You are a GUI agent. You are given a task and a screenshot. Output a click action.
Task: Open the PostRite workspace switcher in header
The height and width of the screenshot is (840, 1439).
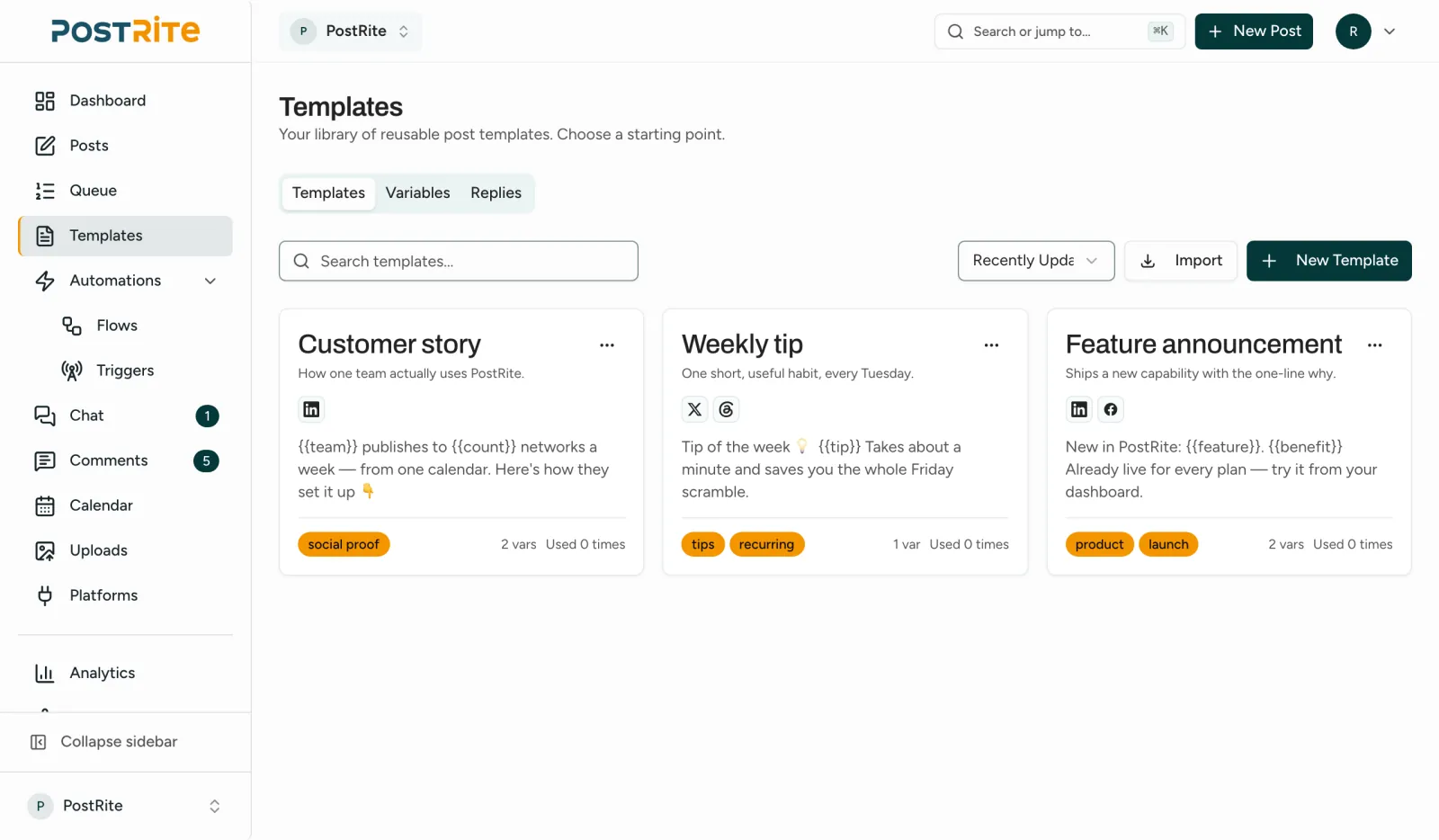pyautogui.click(x=351, y=31)
